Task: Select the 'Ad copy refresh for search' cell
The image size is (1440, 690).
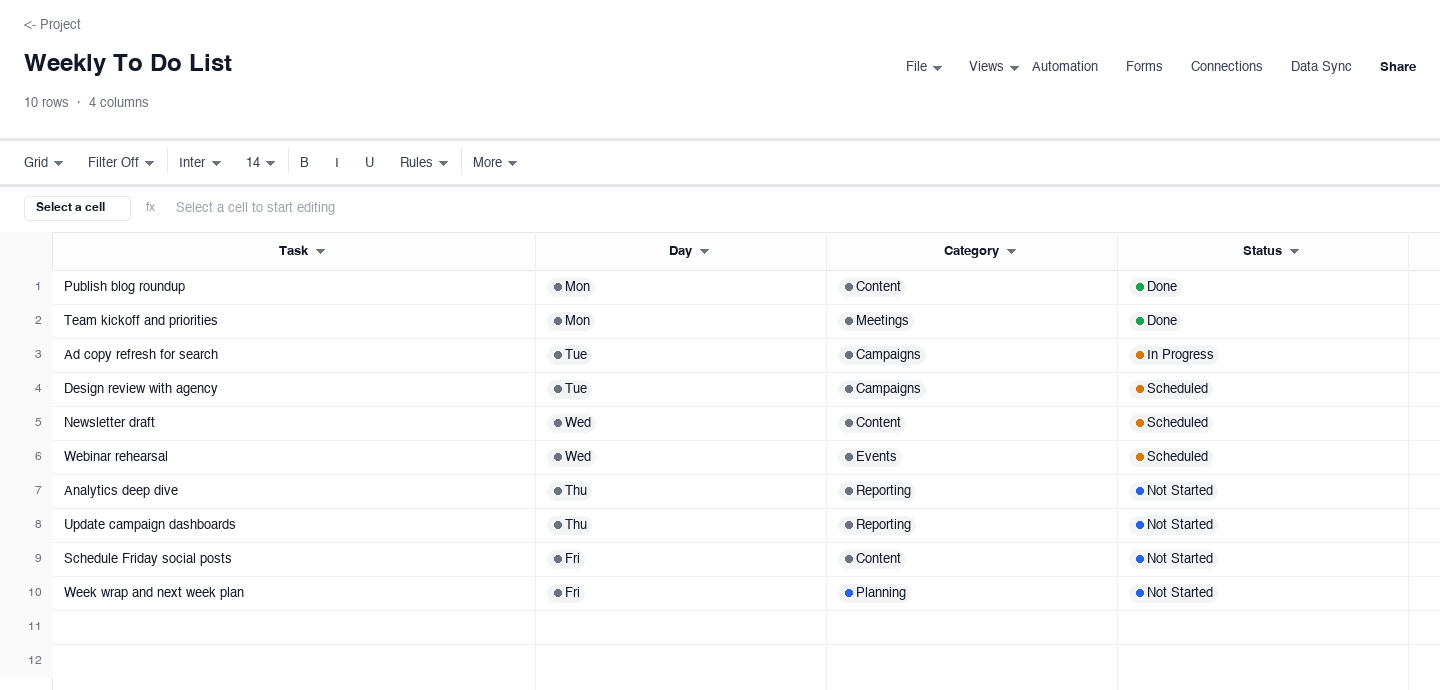Action: click(294, 355)
